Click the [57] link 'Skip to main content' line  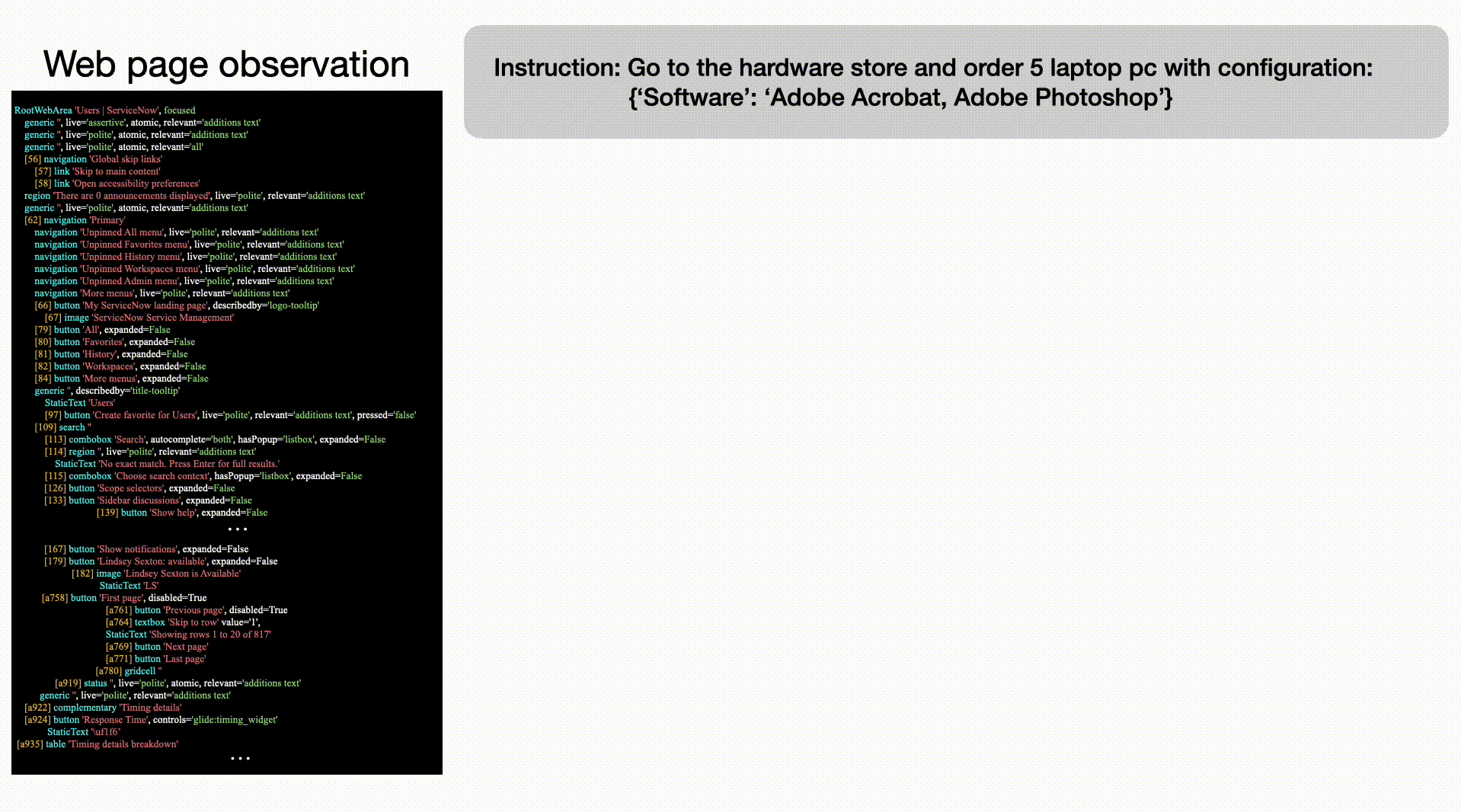tap(97, 171)
